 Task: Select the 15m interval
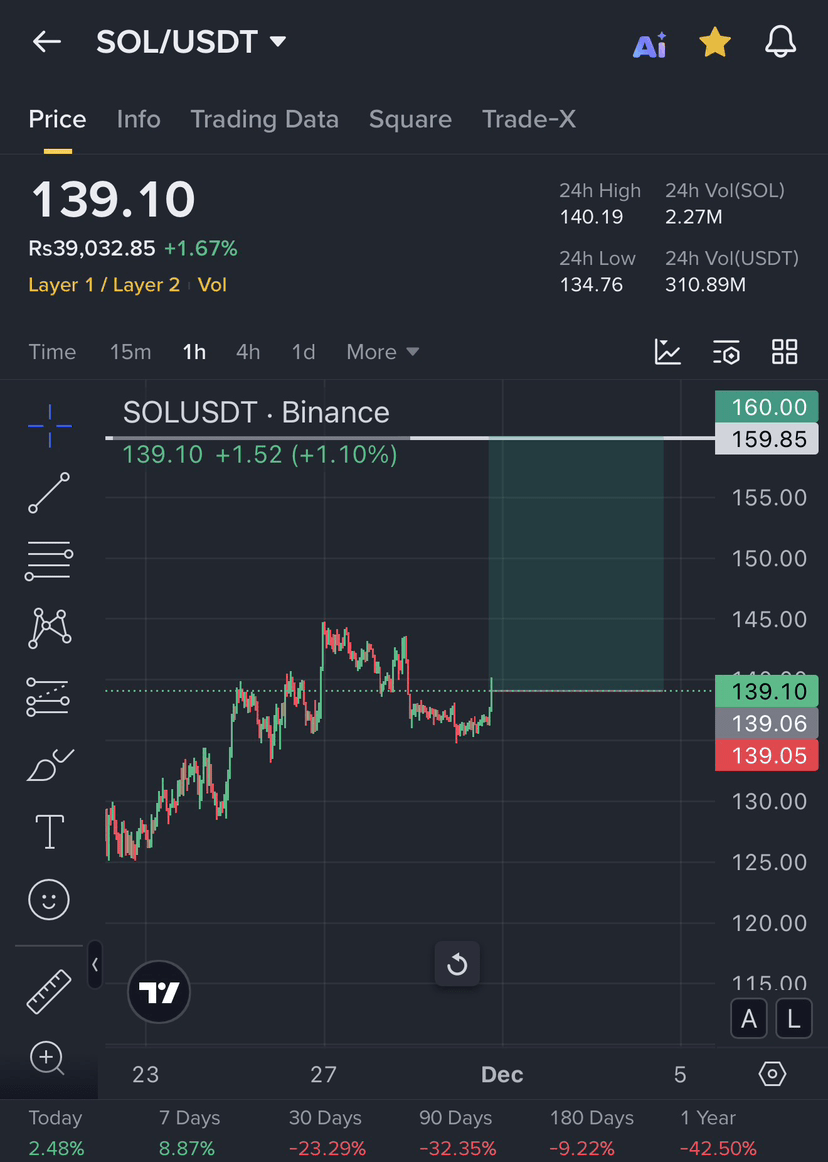click(x=130, y=351)
